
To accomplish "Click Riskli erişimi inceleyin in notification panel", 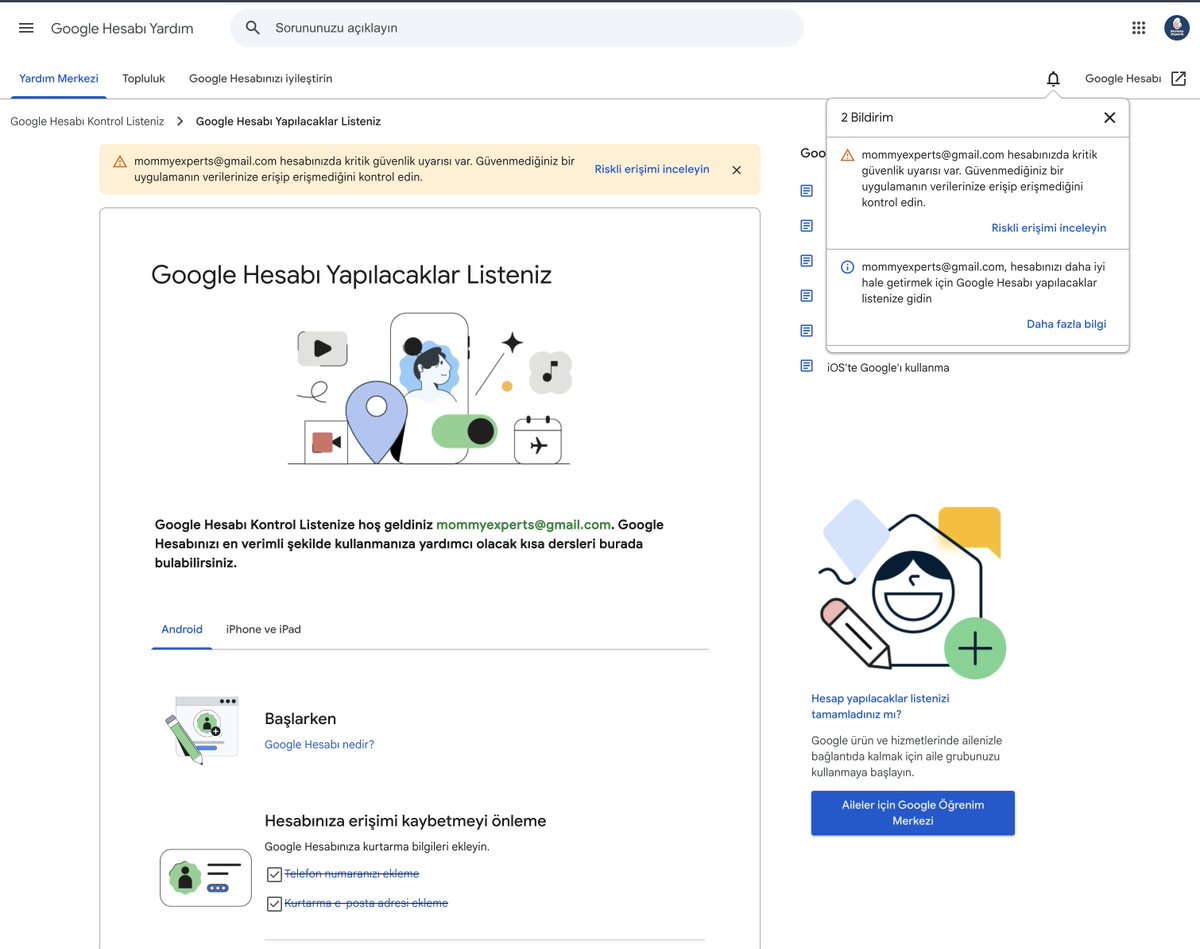I will [x=1049, y=228].
